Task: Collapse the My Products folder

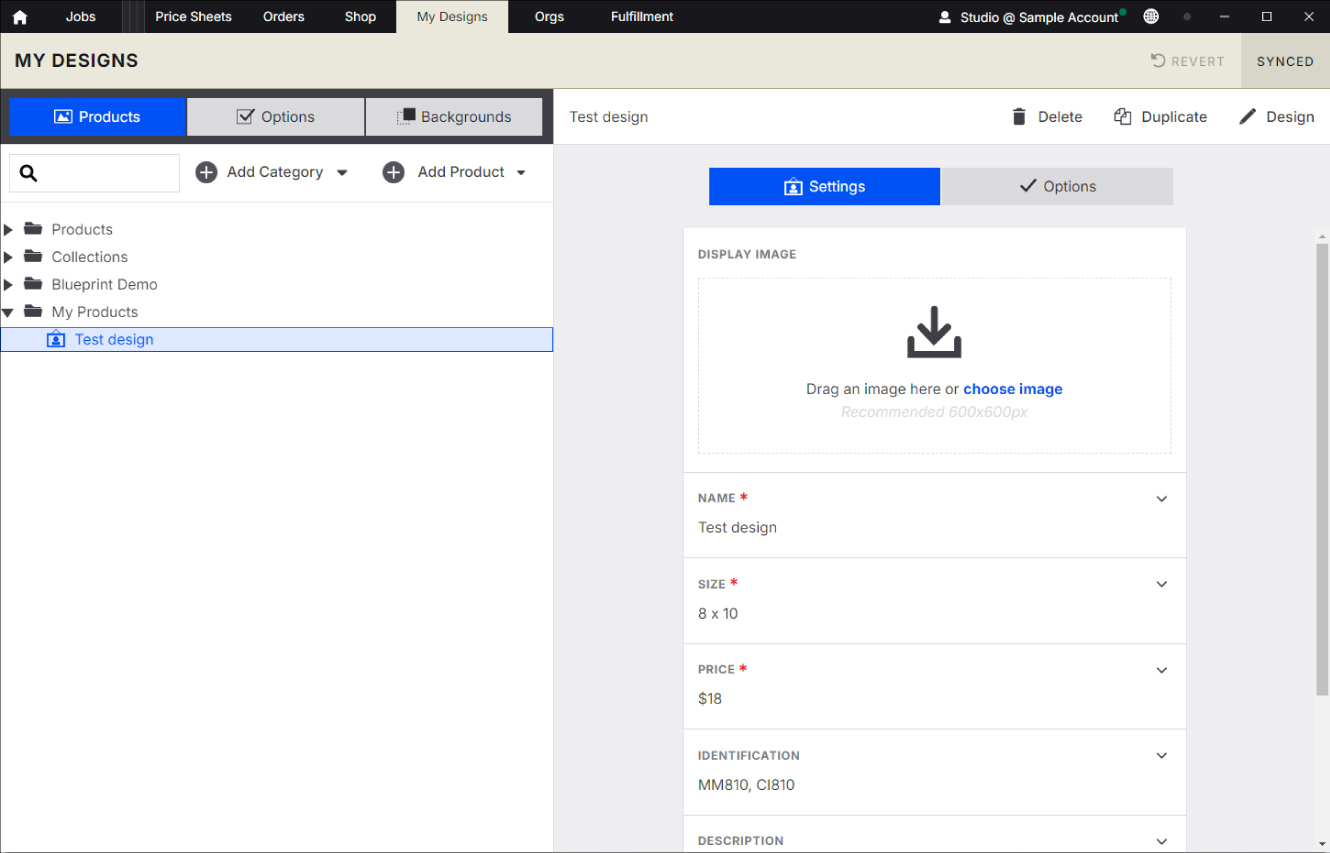Action: click(9, 312)
